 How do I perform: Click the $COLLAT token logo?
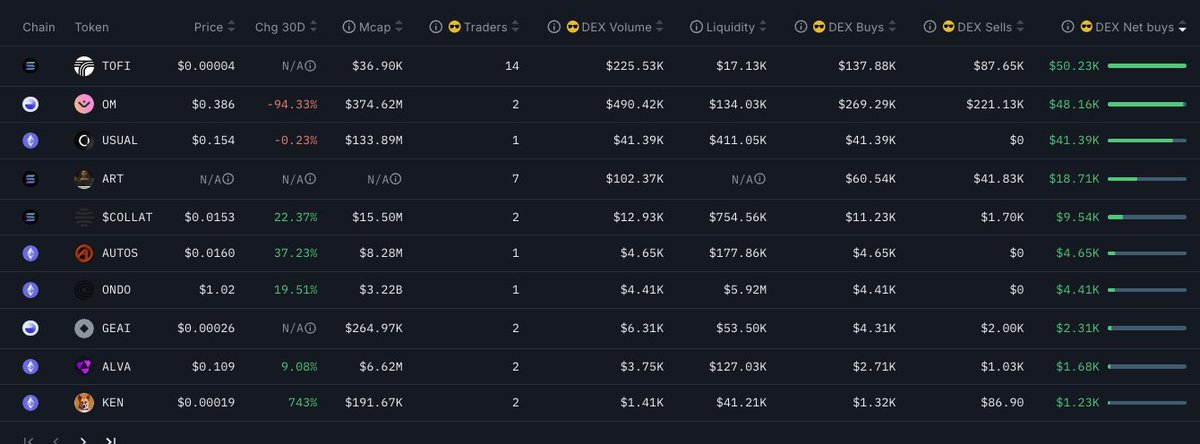[x=84, y=216]
